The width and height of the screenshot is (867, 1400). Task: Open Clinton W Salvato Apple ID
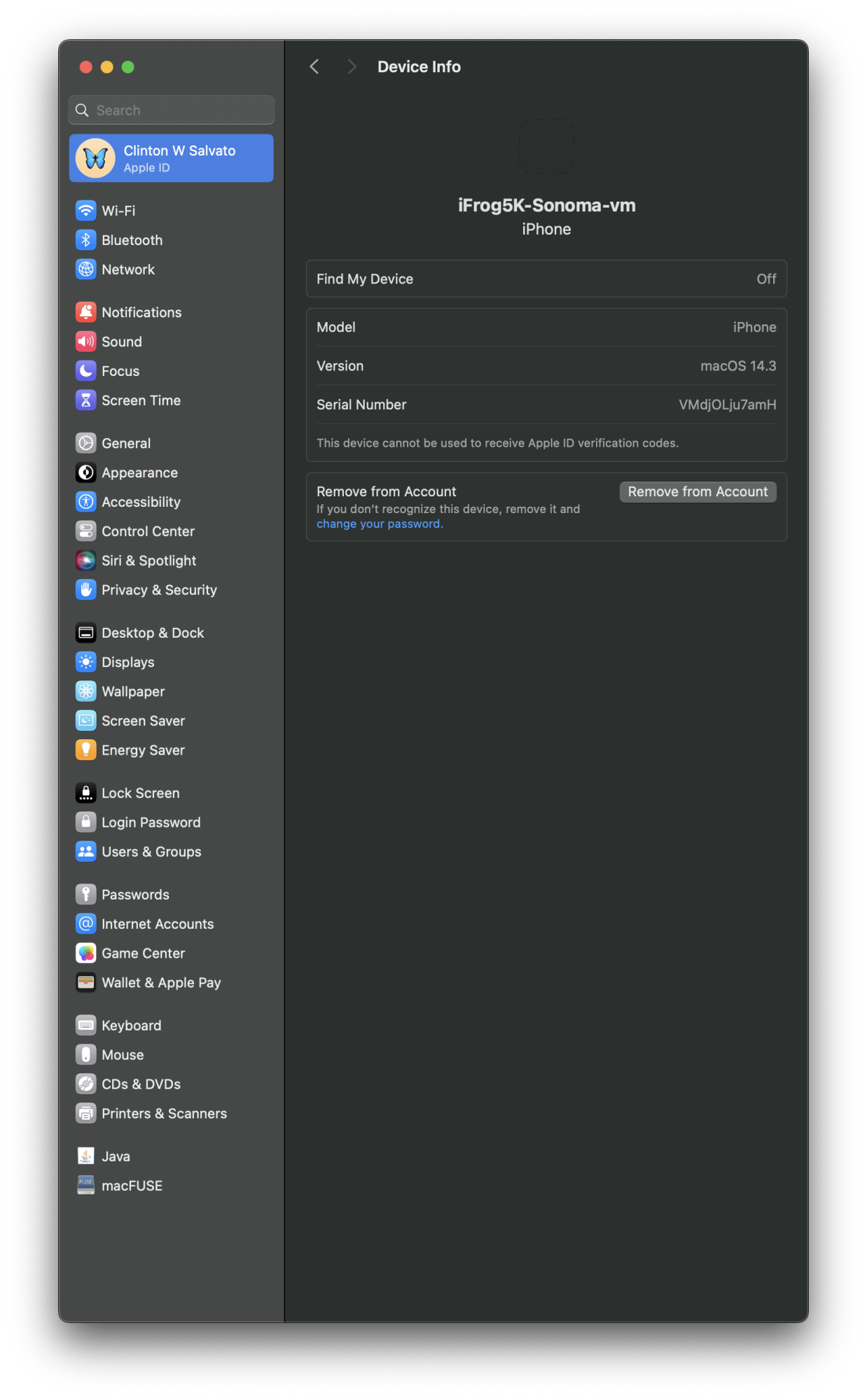coord(171,158)
